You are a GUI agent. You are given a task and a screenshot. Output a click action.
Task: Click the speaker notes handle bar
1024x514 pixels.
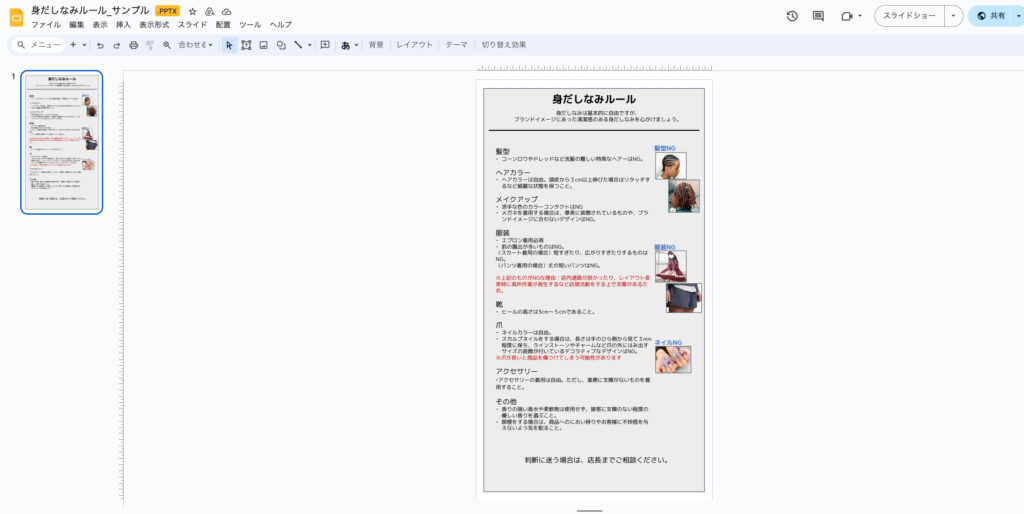[x=590, y=511]
